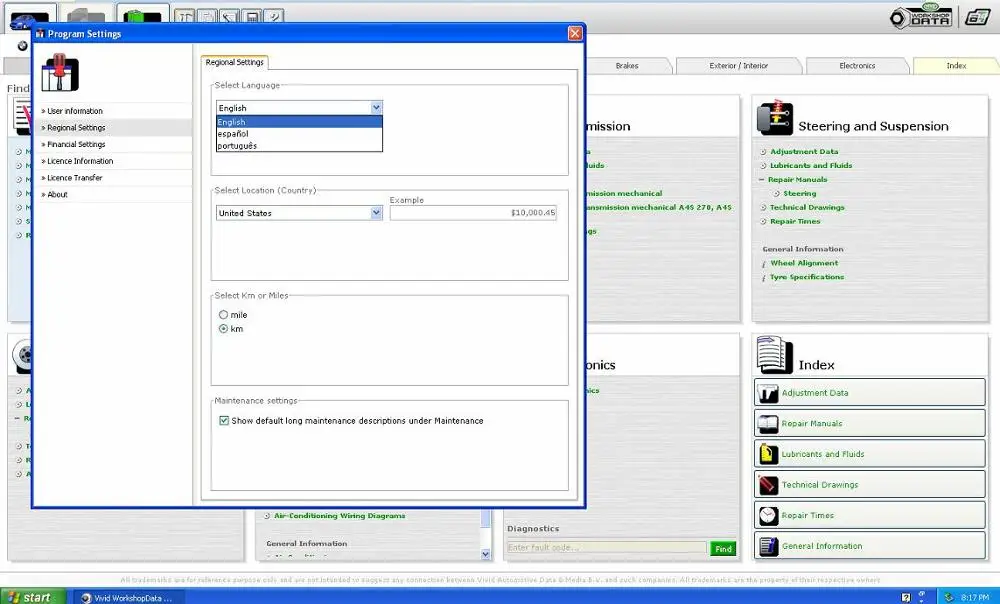This screenshot has width=1000, height=604.
Task: Choose español in the language list
Action: tap(299, 134)
